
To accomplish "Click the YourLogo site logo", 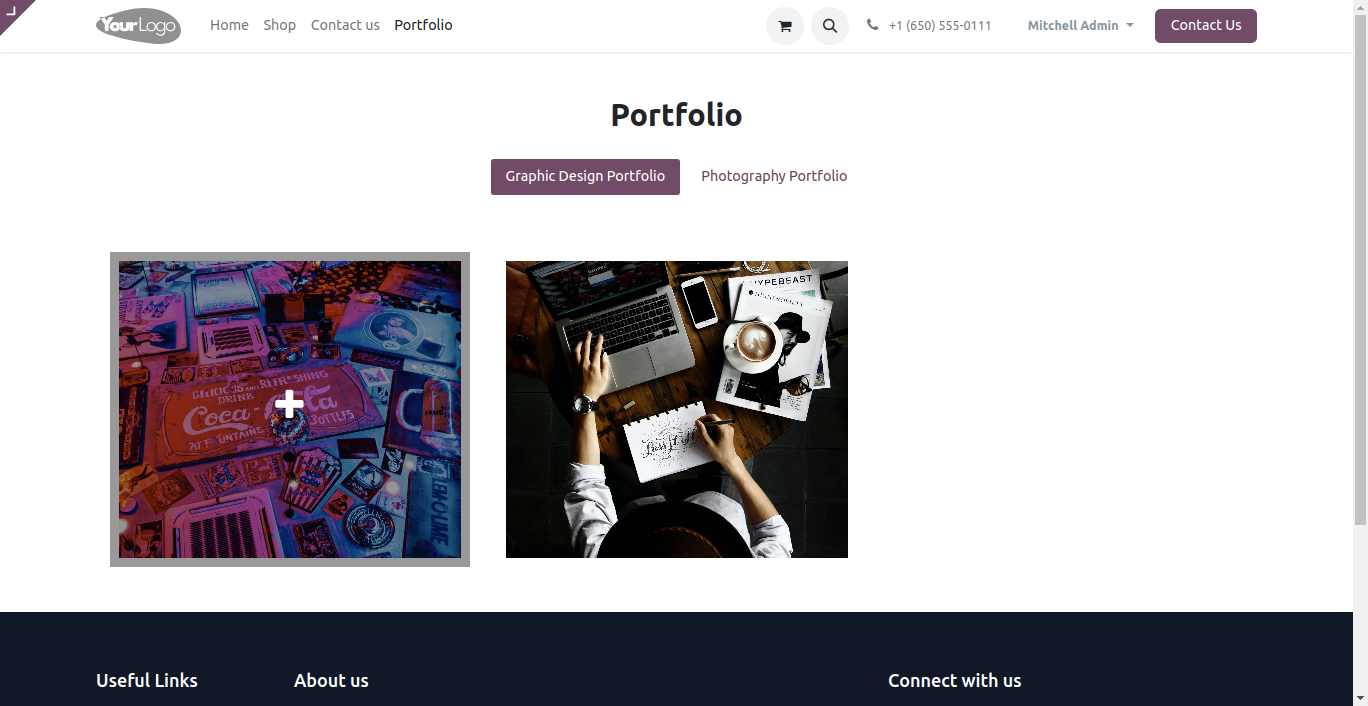I will (138, 26).
